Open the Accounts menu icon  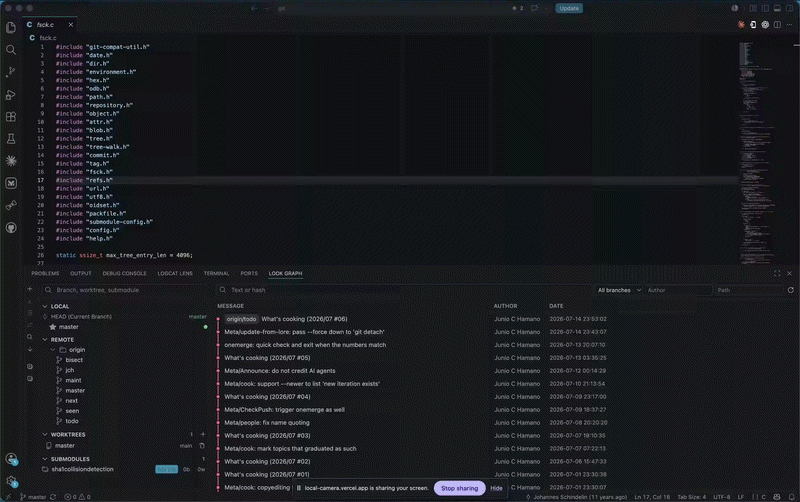11,459
